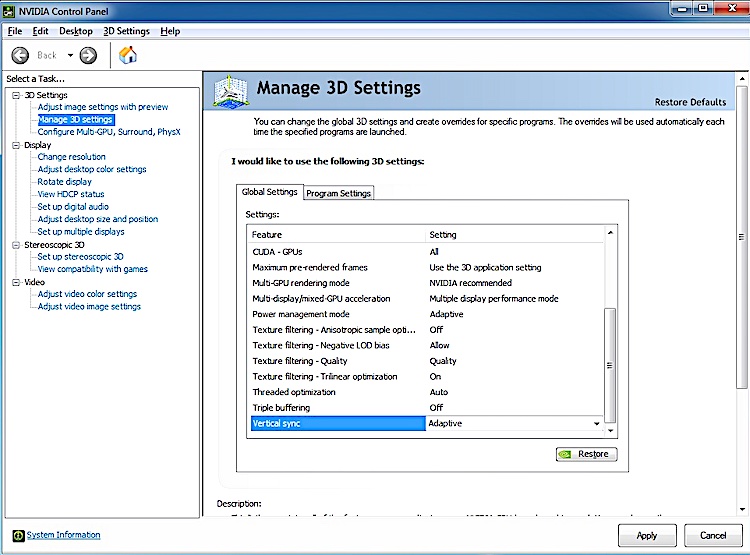Open Change resolution task
The width and height of the screenshot is (750, 555).
pos(71,156)
